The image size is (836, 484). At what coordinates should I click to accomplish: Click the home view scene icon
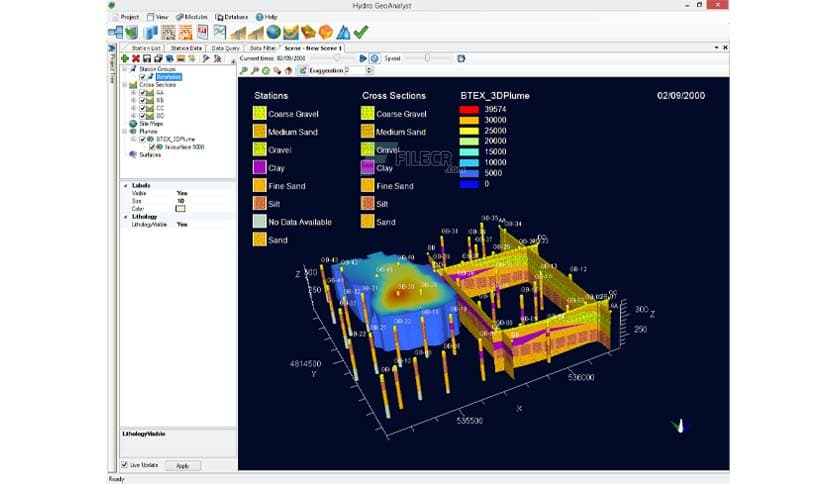click(288, 70)
